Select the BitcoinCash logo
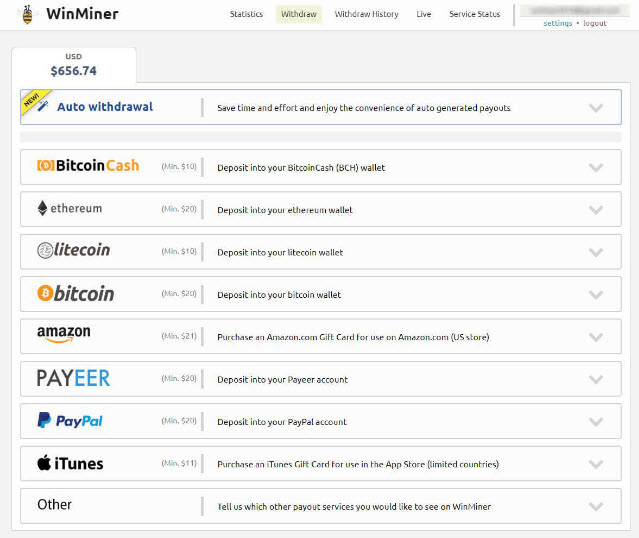The width and height of the screenshot is (639, 538). [x=88, y=165]
